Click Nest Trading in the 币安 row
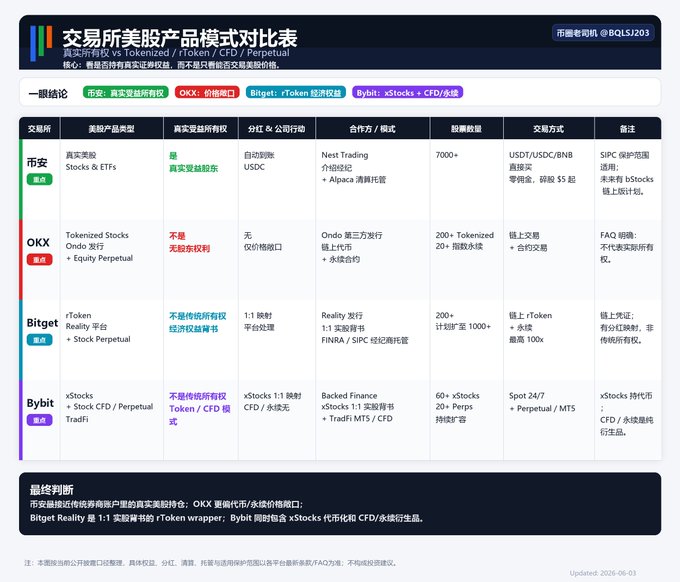The height and width of the screenshot is (582, 680). click(345, 155)
